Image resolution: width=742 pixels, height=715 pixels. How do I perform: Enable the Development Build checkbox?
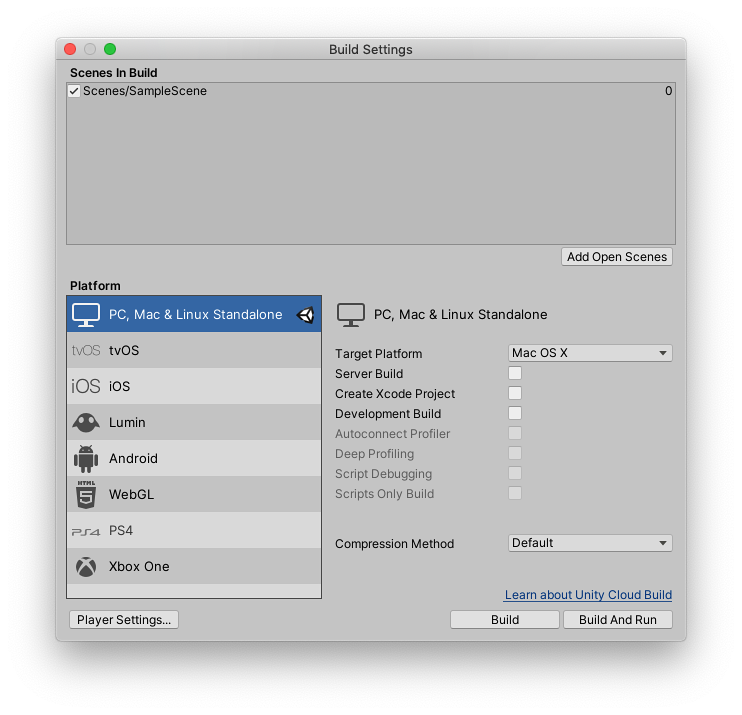515,414
